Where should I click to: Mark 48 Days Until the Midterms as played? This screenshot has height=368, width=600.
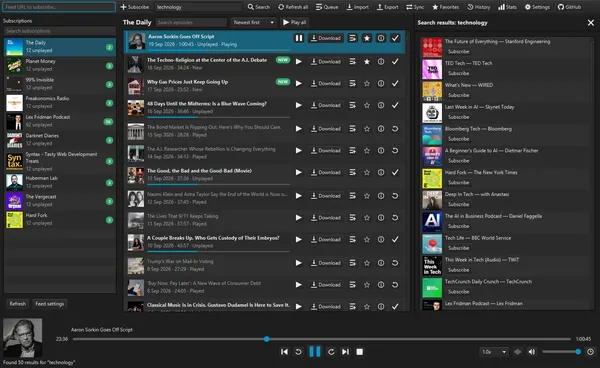pos(395,105)
